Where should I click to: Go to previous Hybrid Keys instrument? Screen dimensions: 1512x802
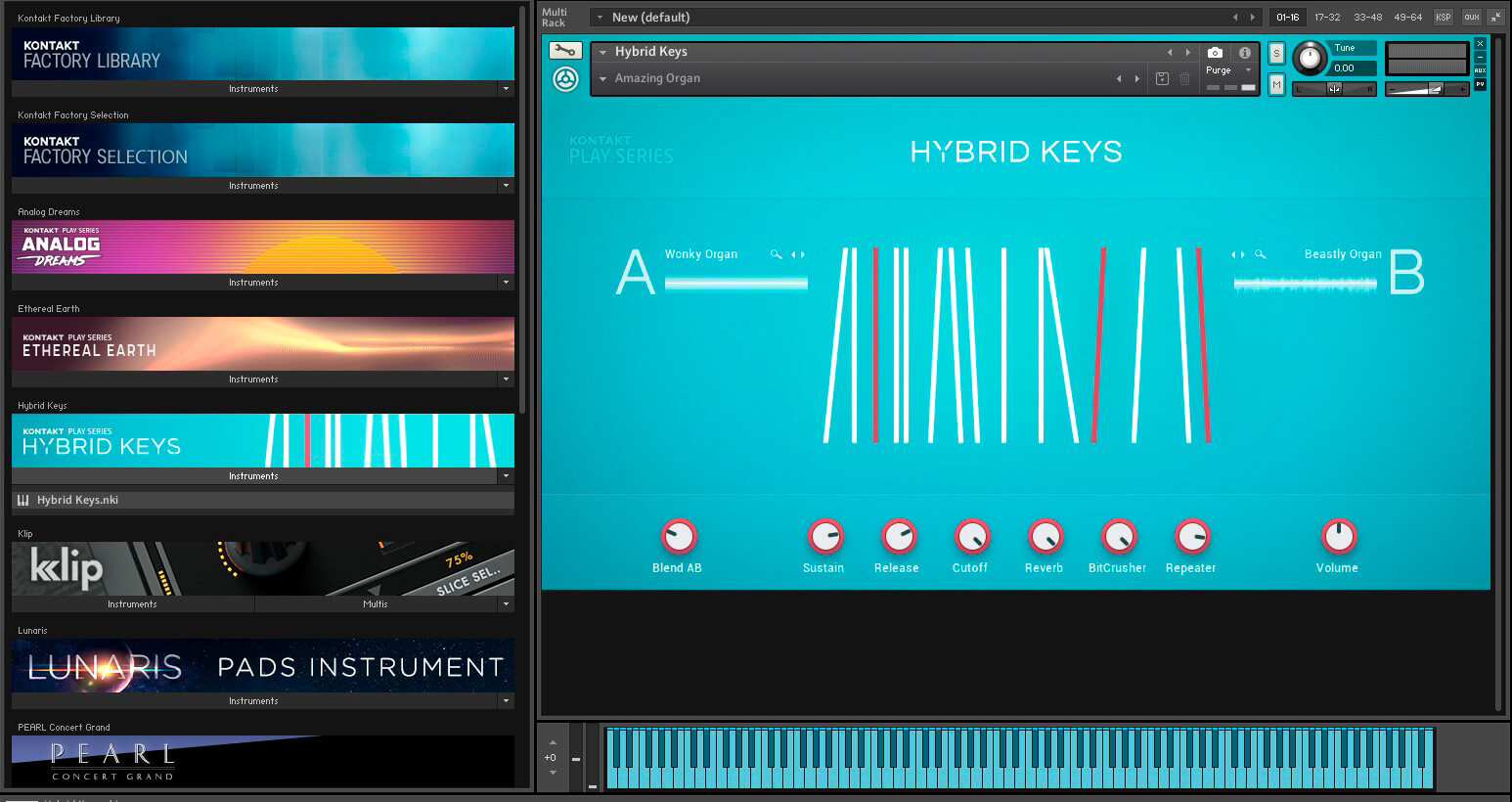tap(1170, 53)
